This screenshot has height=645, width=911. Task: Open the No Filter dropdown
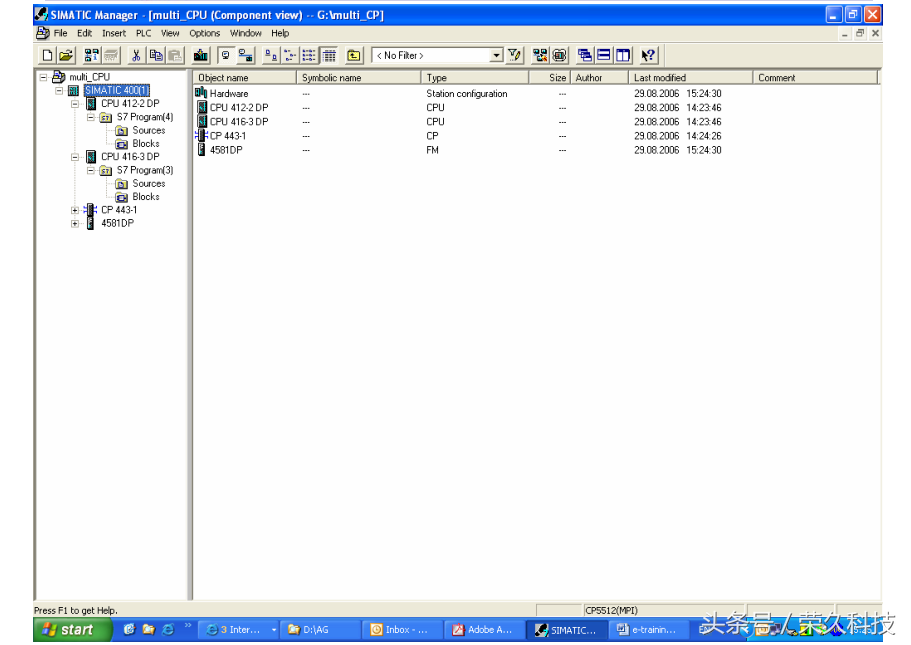coord(496,56)
